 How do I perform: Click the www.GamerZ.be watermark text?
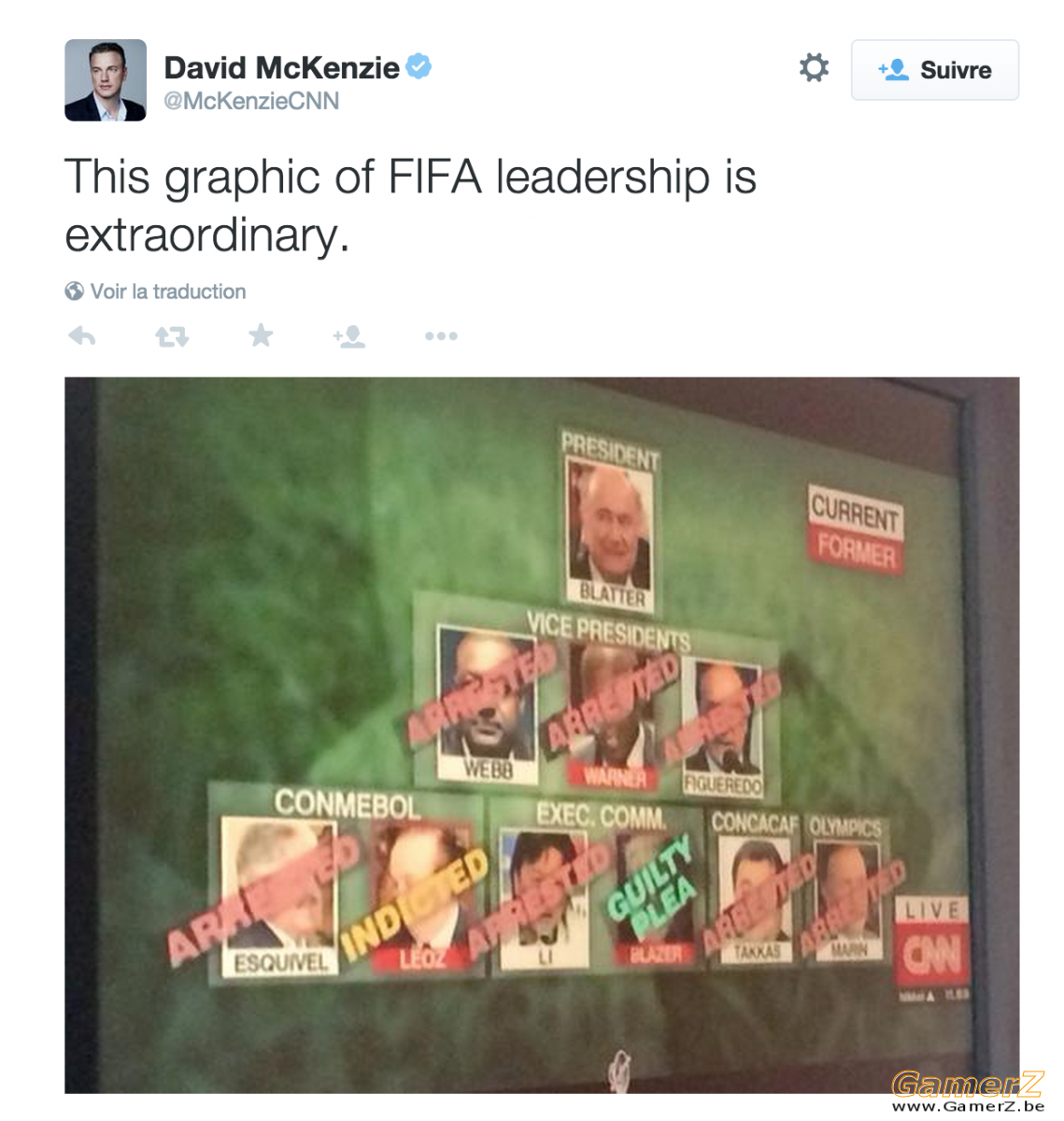pos(968,1107)
